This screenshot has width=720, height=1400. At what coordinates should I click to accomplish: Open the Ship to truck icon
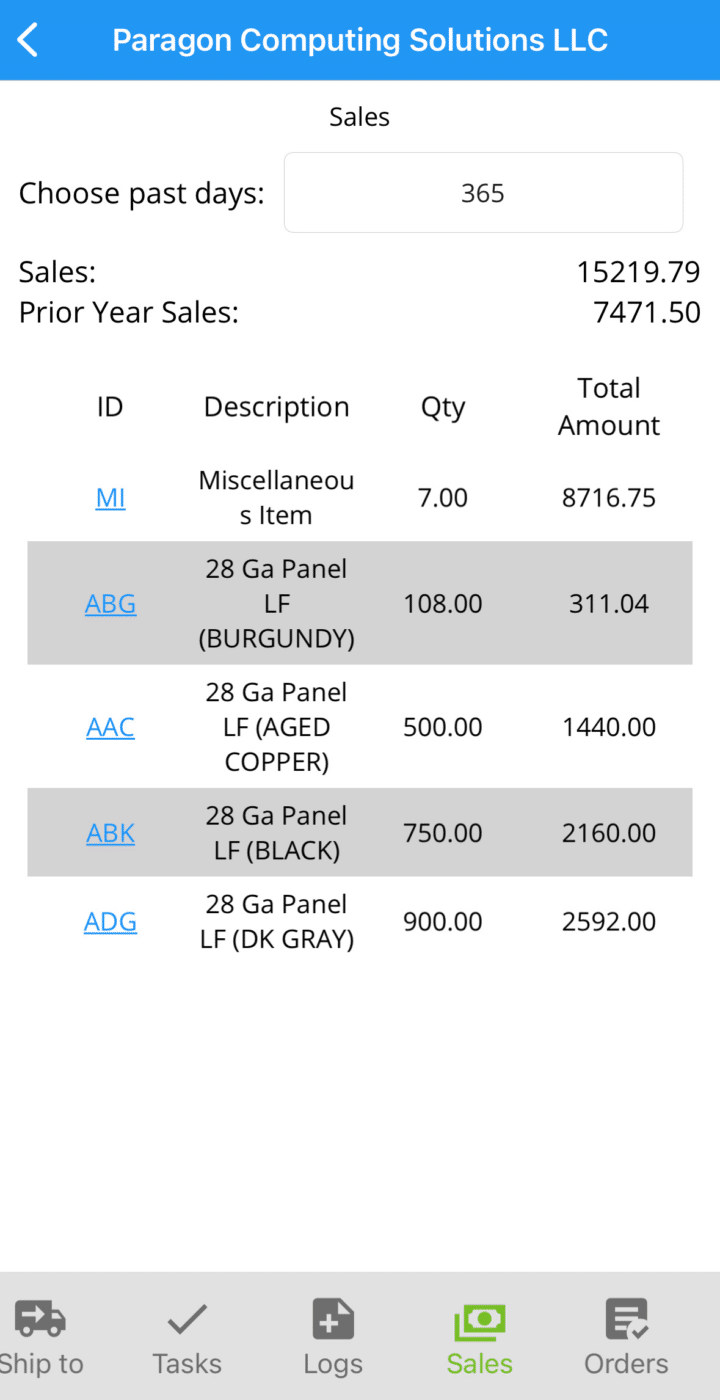click(40, 1320)
